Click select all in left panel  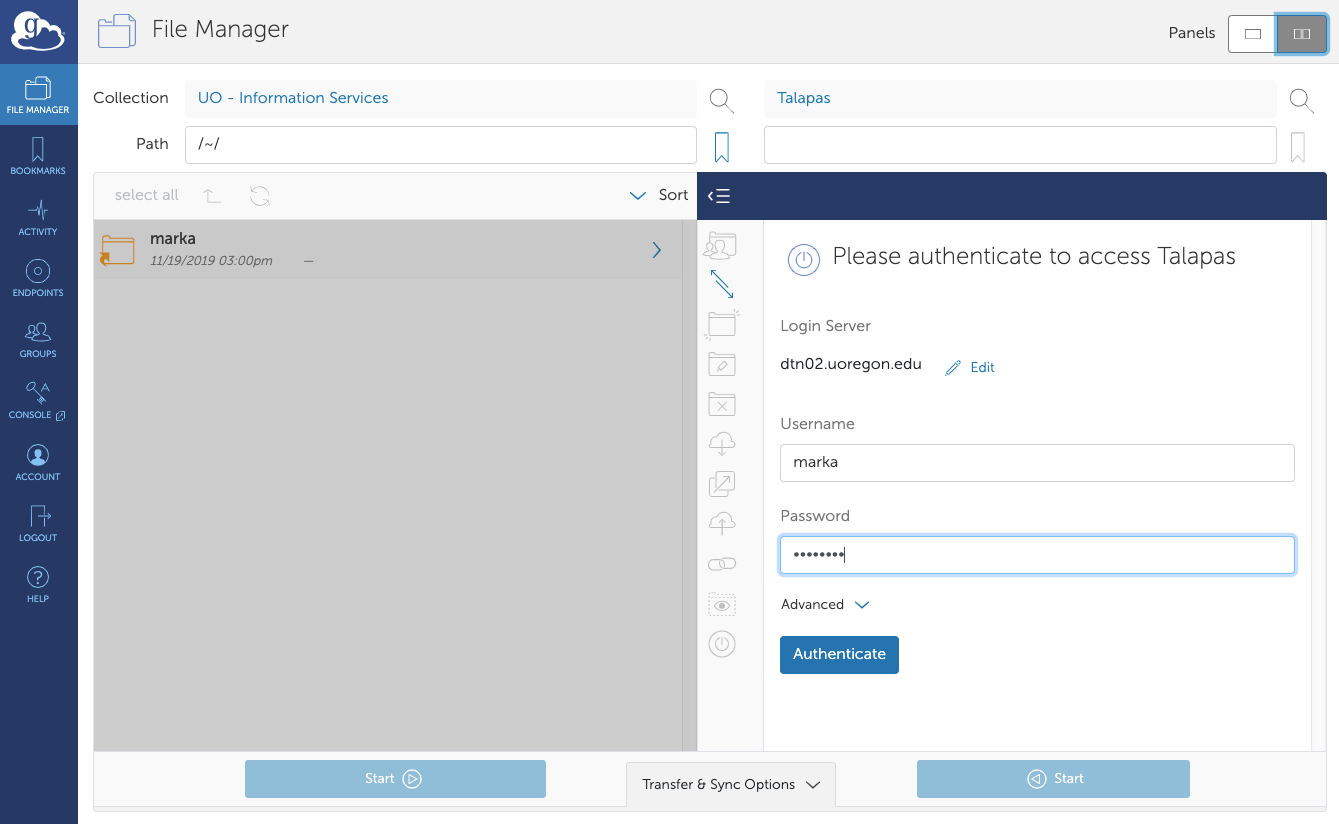click(x=146, y=195)
